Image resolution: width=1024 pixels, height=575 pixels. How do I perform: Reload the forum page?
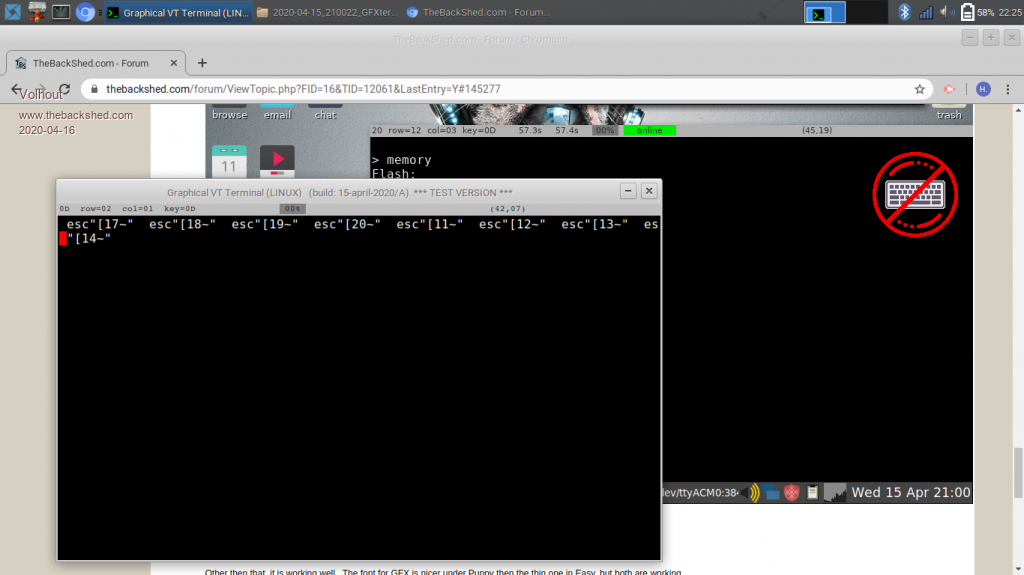tap(64, 89)
